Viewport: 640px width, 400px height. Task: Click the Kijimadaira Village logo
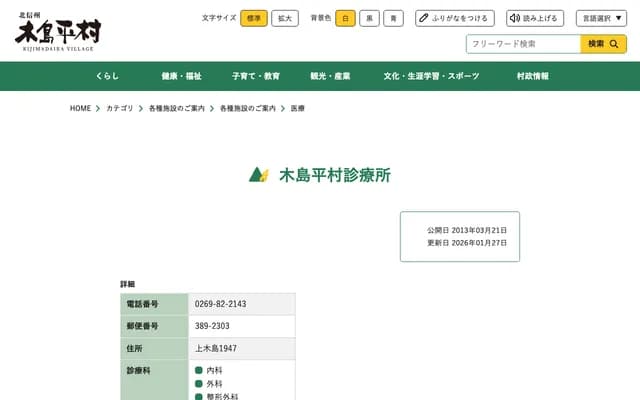click(x=57, y=30)
